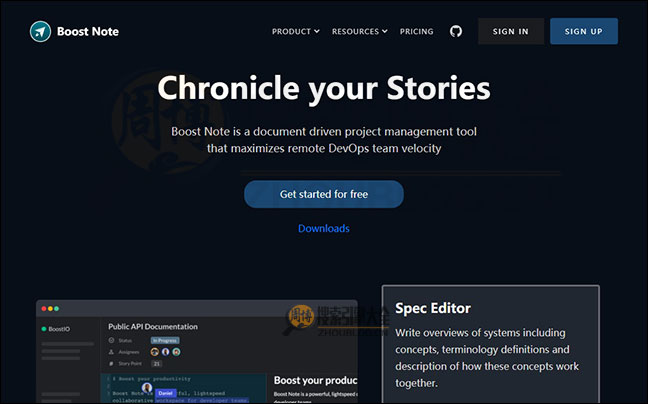Screen dimensions: 648x404
Task: Click the Boost Note paper plane logo
Action: click(x=40, y=31)
